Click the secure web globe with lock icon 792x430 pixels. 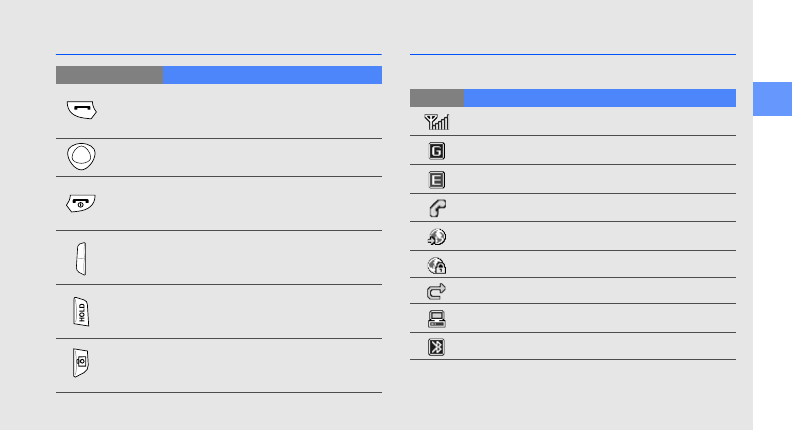[x=437, y=265]
